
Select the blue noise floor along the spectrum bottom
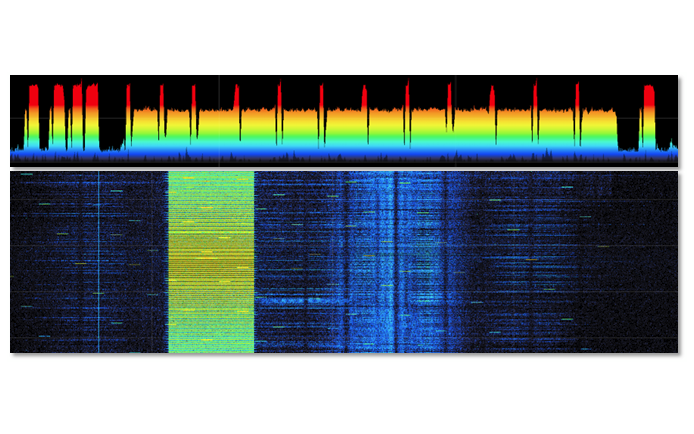[300, 157]
